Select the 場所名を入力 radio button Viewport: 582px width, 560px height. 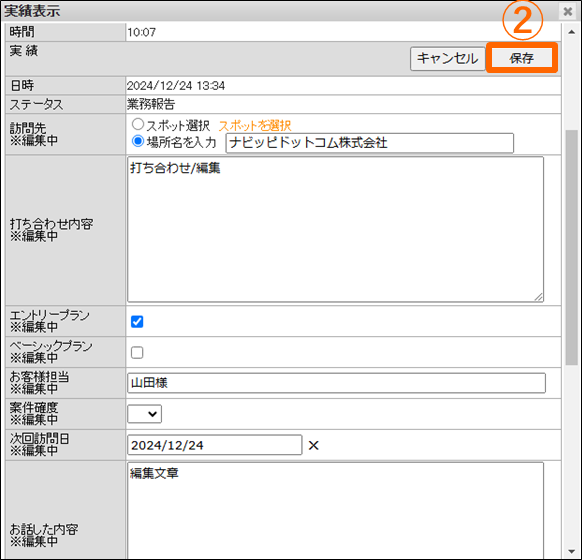pyautogui.click(x=138, y=141)
